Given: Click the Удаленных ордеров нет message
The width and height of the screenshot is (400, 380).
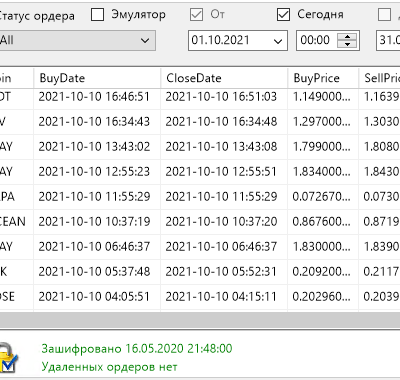Looking at the screenshot, I should pos(109,367).
